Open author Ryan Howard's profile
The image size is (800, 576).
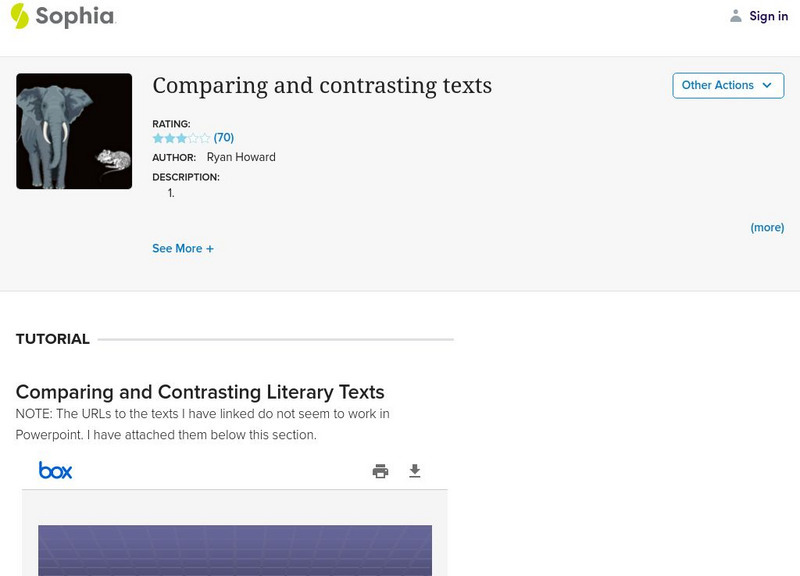point(241,157)
